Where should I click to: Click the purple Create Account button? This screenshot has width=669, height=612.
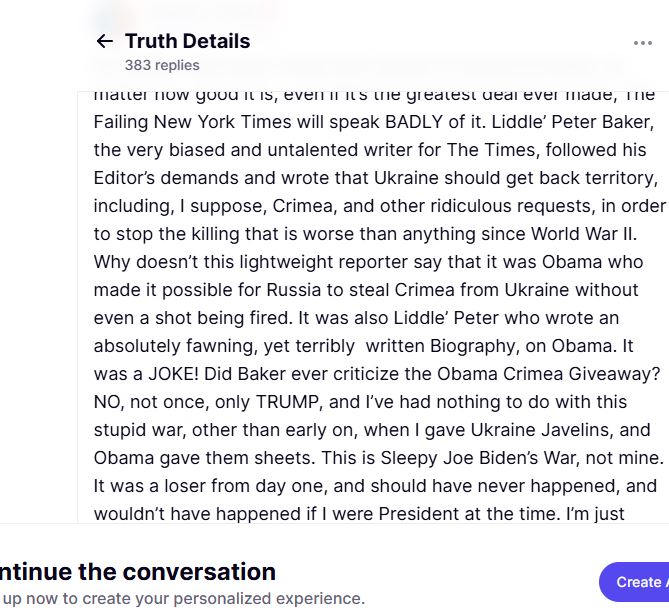point(634,582)
